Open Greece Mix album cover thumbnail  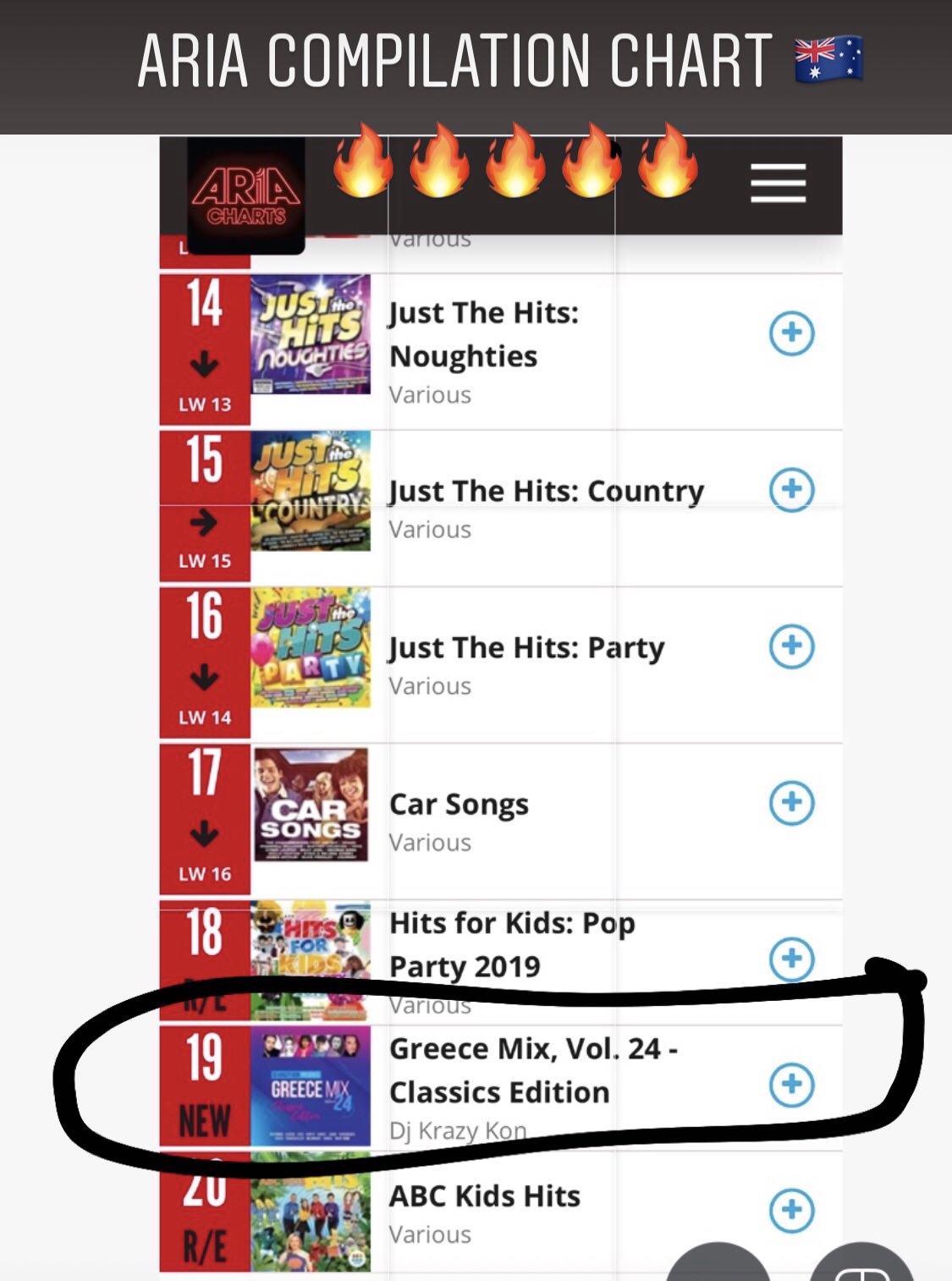pyautogui.click(x=311, y=1086)
